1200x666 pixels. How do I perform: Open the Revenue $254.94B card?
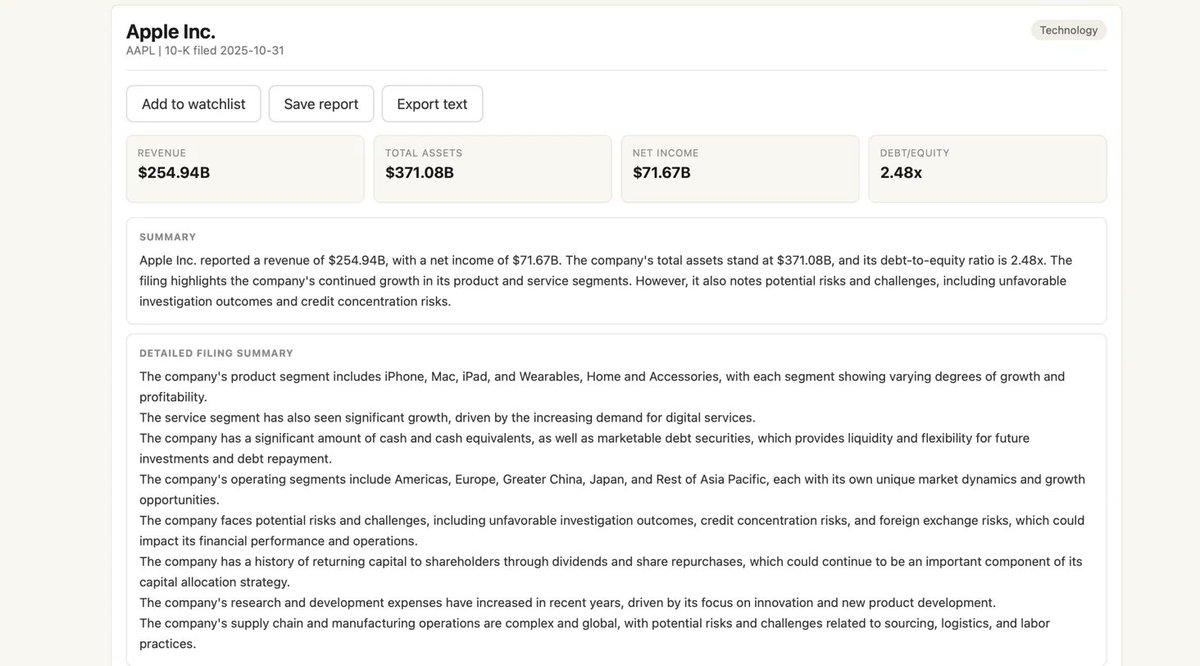point(245,169)
